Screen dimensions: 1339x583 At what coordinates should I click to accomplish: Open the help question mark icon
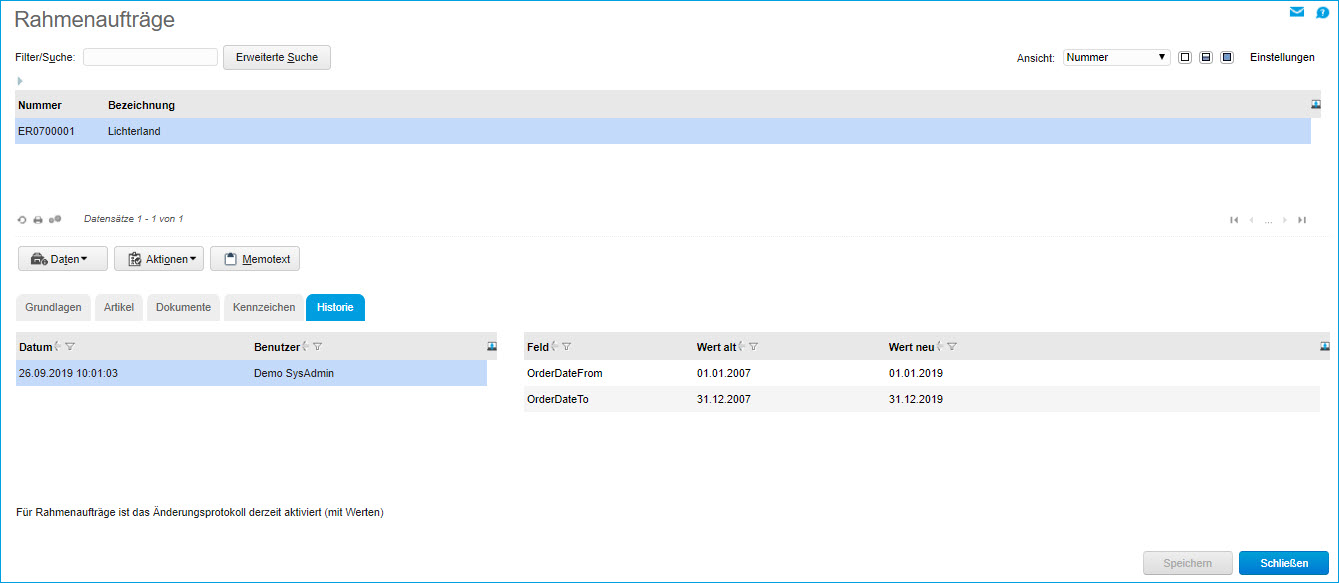pyautogui.click(x=1322, y=13)
